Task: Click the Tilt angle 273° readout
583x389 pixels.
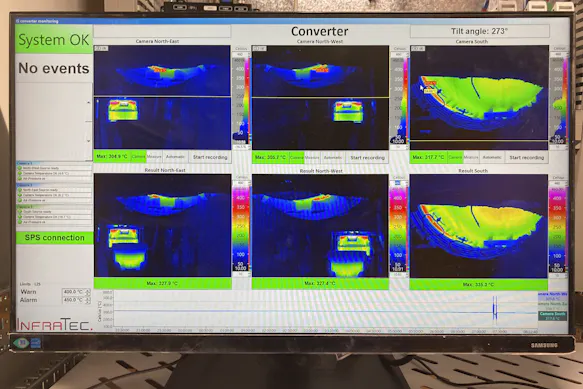Action: 480,31
